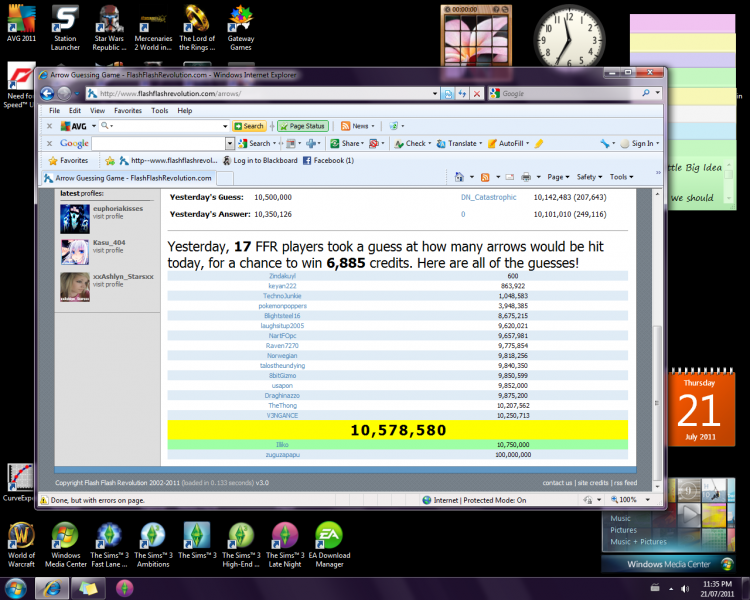Expand the Google toolbar search box dropdown
The height and width of the screenshot is (600, 750).
point(230,144)
